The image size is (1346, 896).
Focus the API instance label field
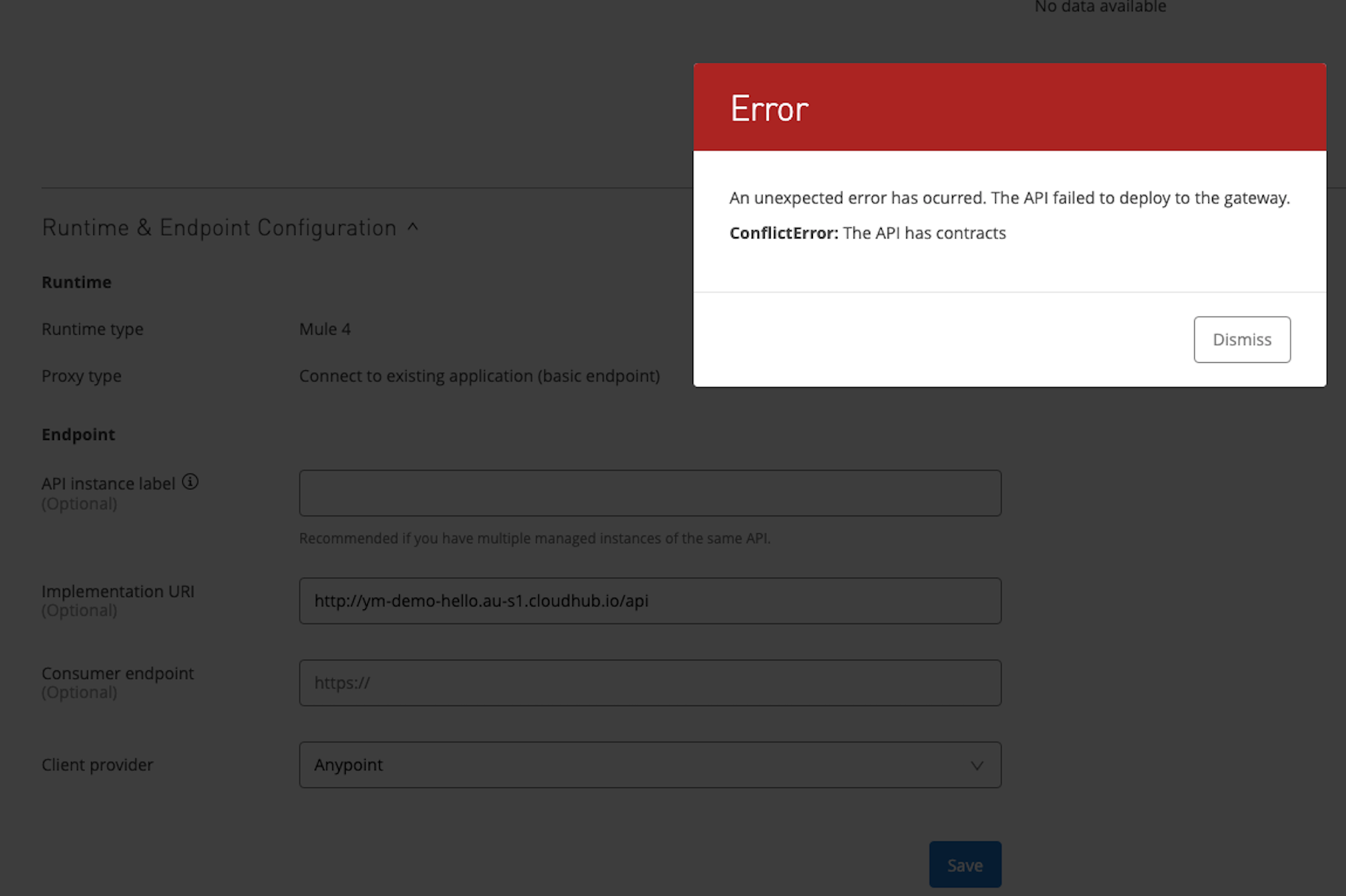[x=649, y=493]
